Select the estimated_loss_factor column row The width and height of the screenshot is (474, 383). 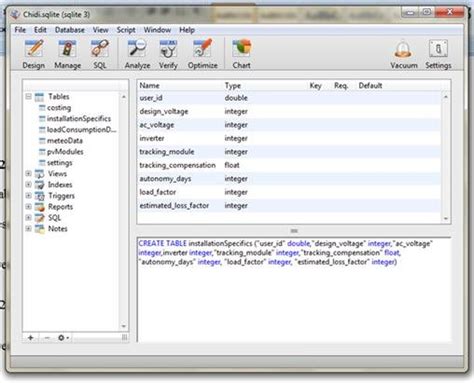(289, 206)
